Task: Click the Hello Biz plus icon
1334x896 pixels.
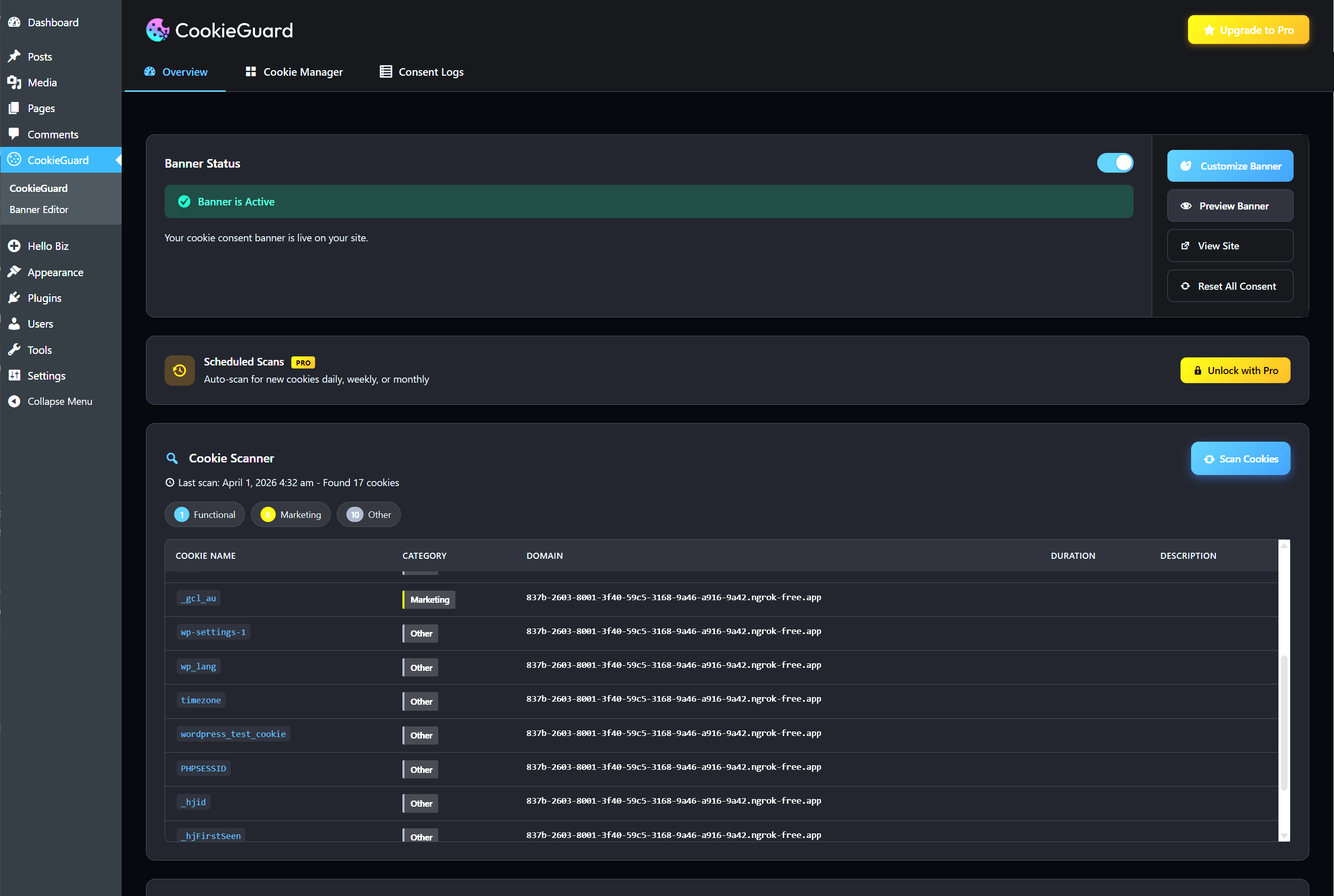Action: coord(14,246)
